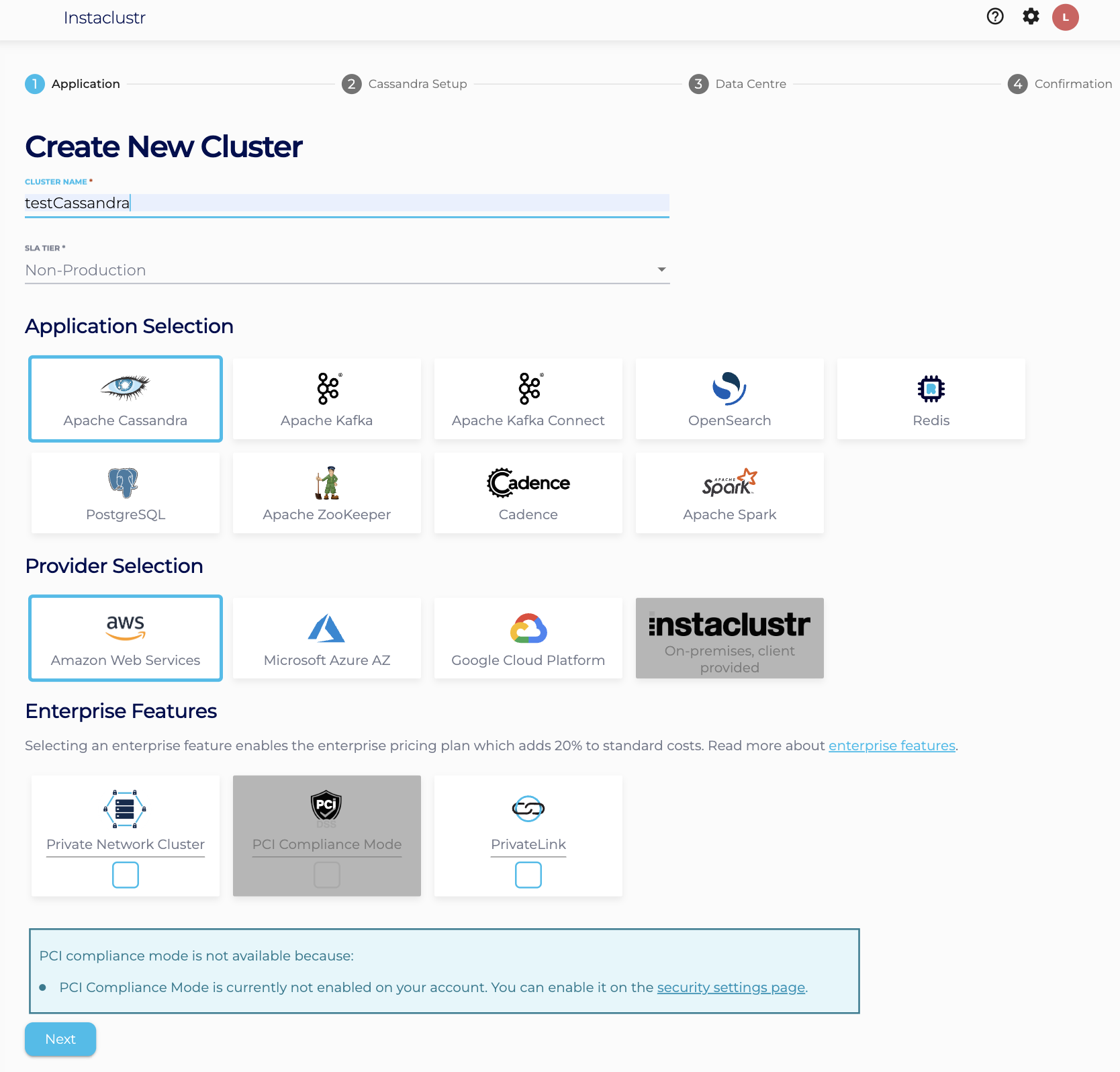This screenshot has width=1120, height=1072.
Task: Select the Apache Kafka application icon
Action: coord(327,390)
